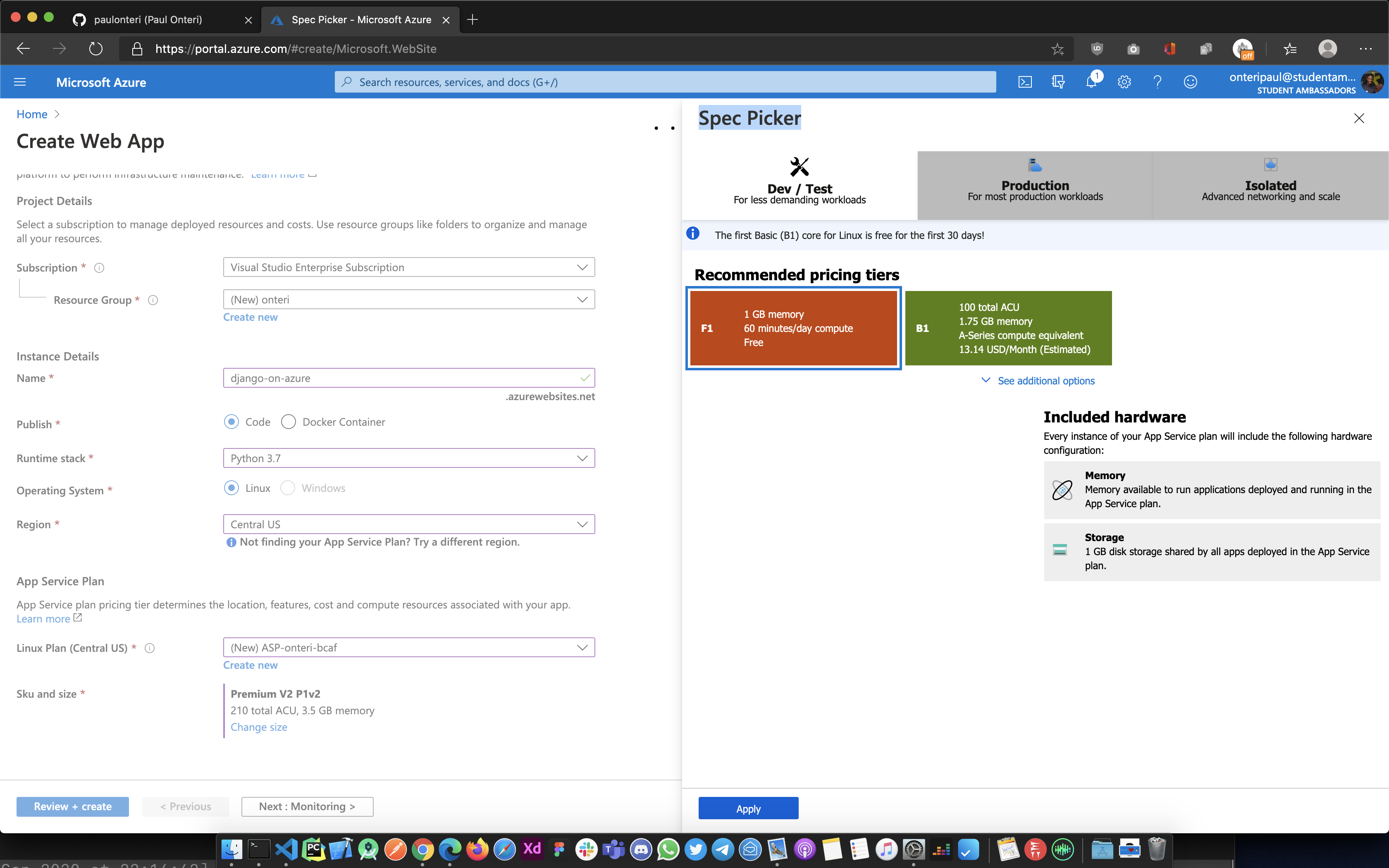
Task: Launch Visual Studio Code from the dock
Action: [x=286, y=849]
